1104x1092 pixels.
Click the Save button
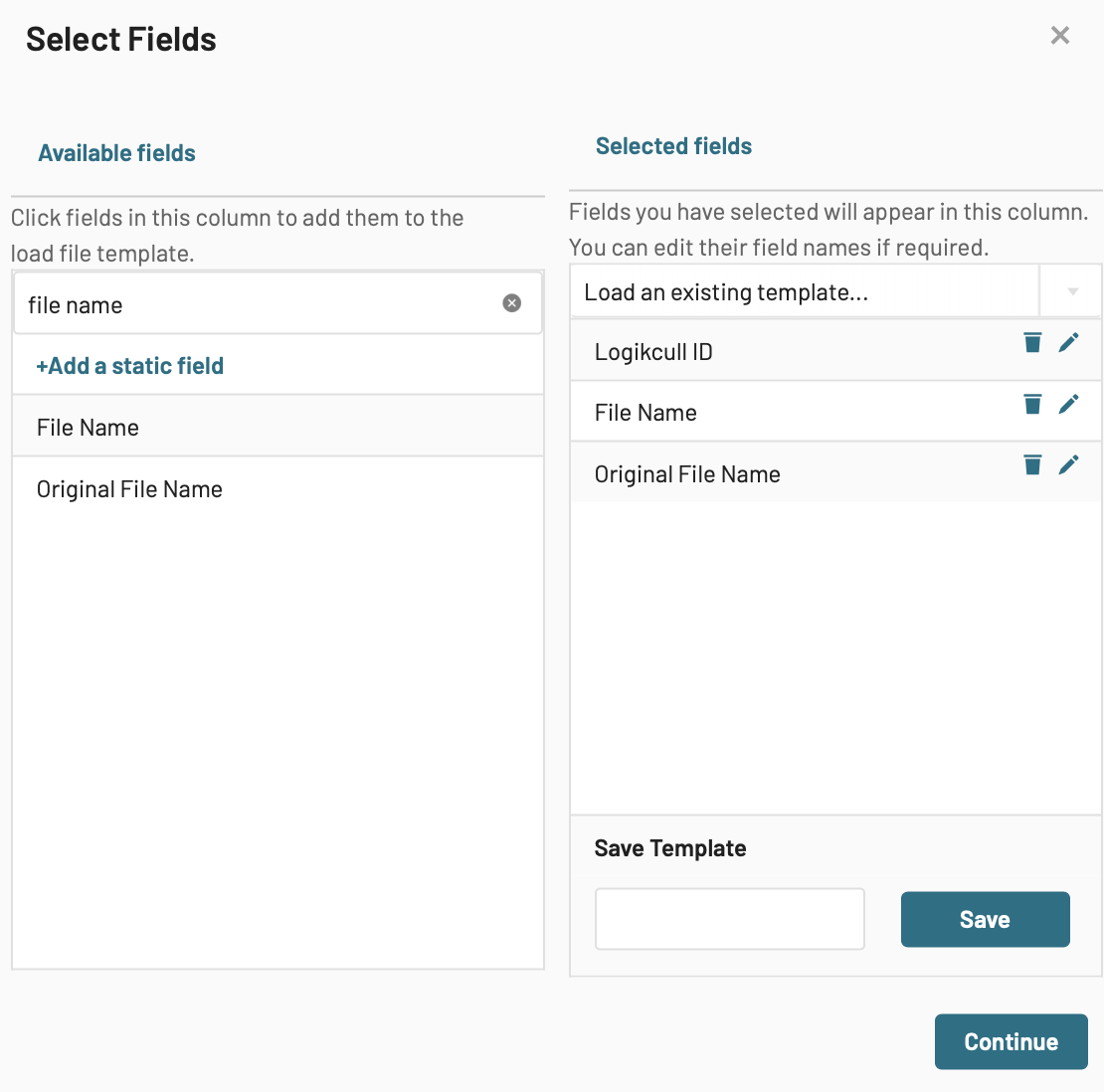(985, 920)
